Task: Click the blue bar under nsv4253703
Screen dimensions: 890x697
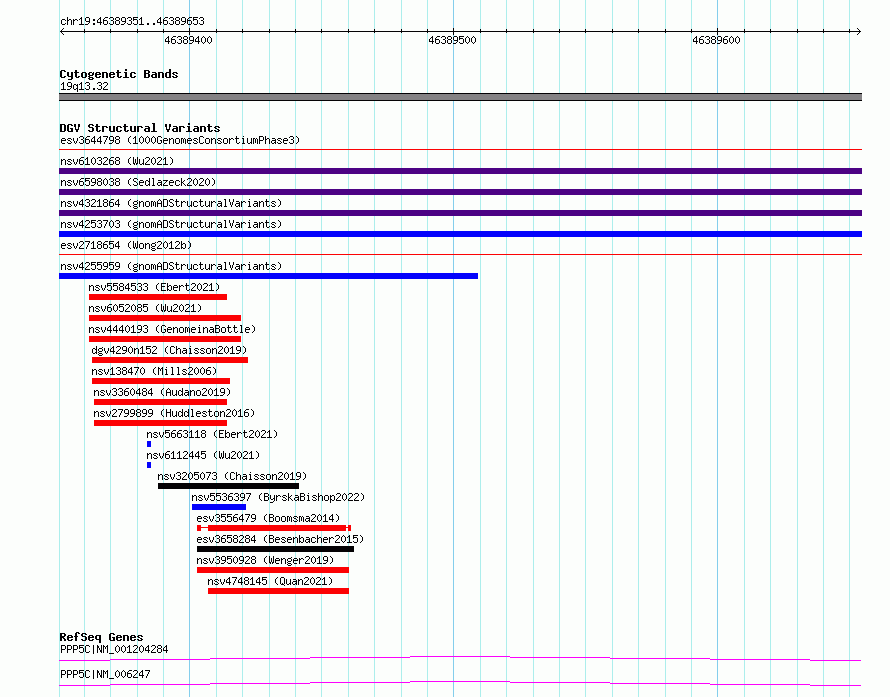Action: [x=460, y=234]
